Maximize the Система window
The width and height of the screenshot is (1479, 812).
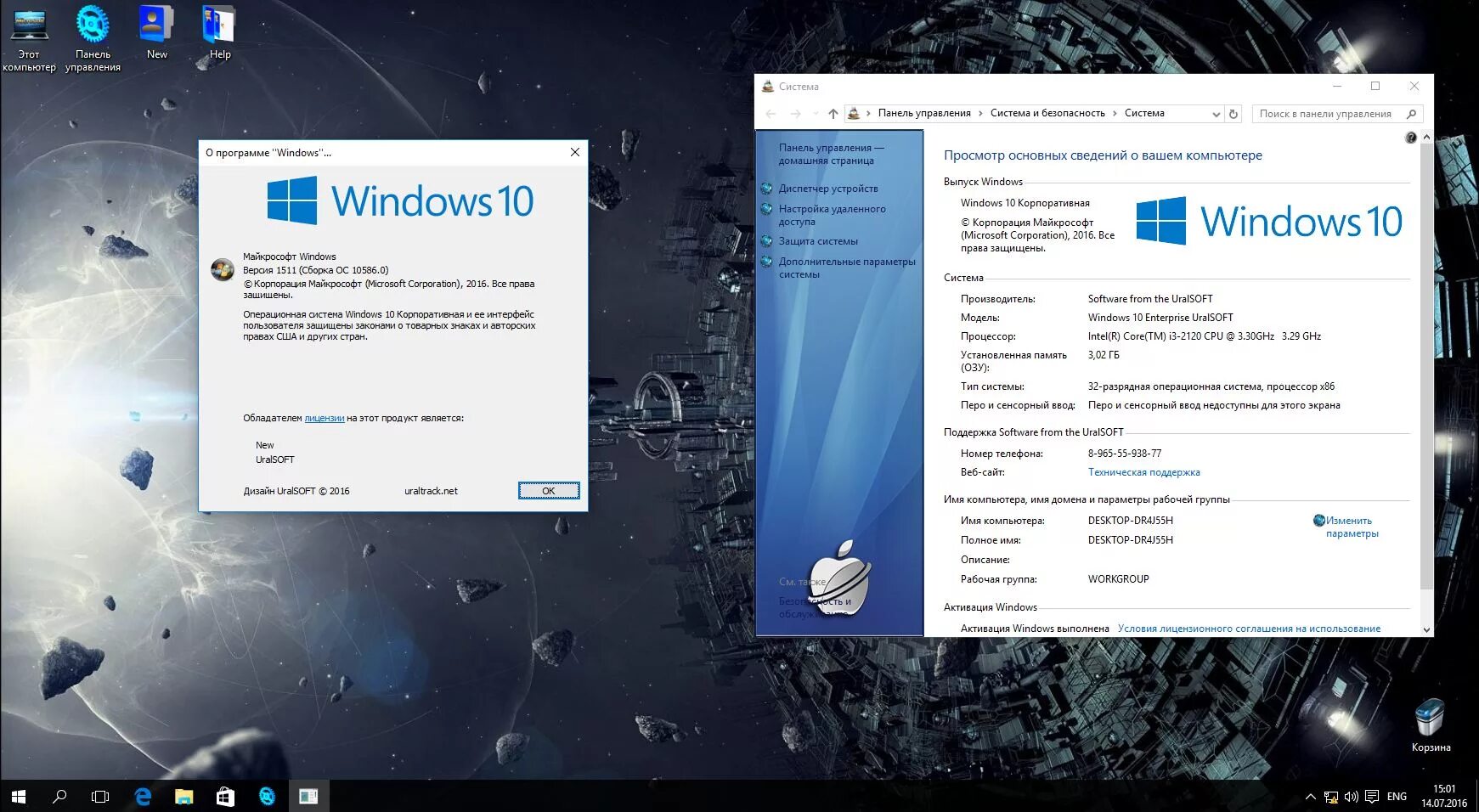click(x=1375, y=86)
